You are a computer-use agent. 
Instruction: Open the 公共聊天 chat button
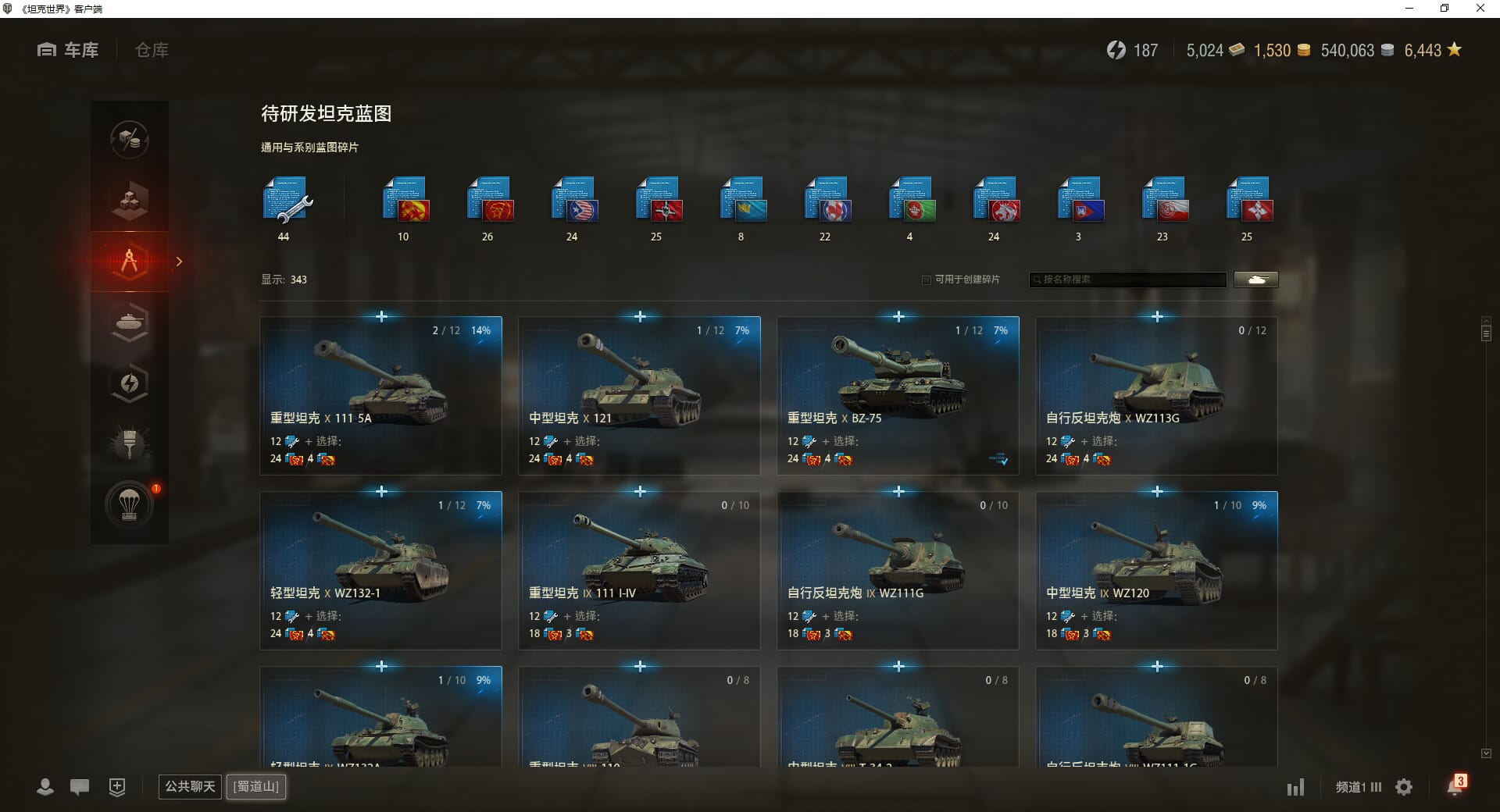coord(190,786)
